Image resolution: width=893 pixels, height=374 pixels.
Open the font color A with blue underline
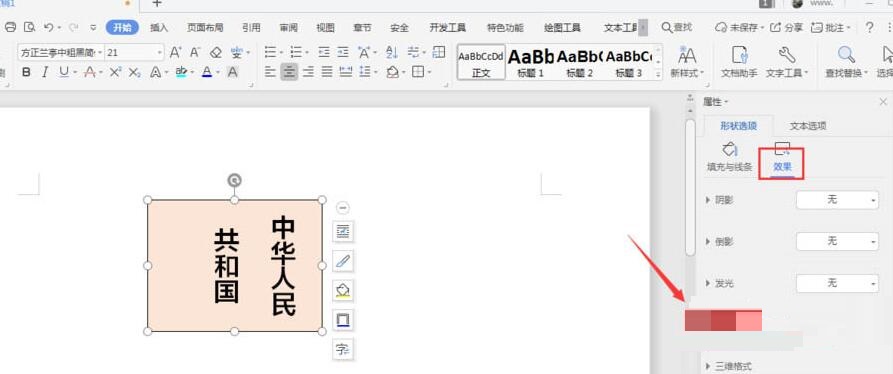point(207,72)
